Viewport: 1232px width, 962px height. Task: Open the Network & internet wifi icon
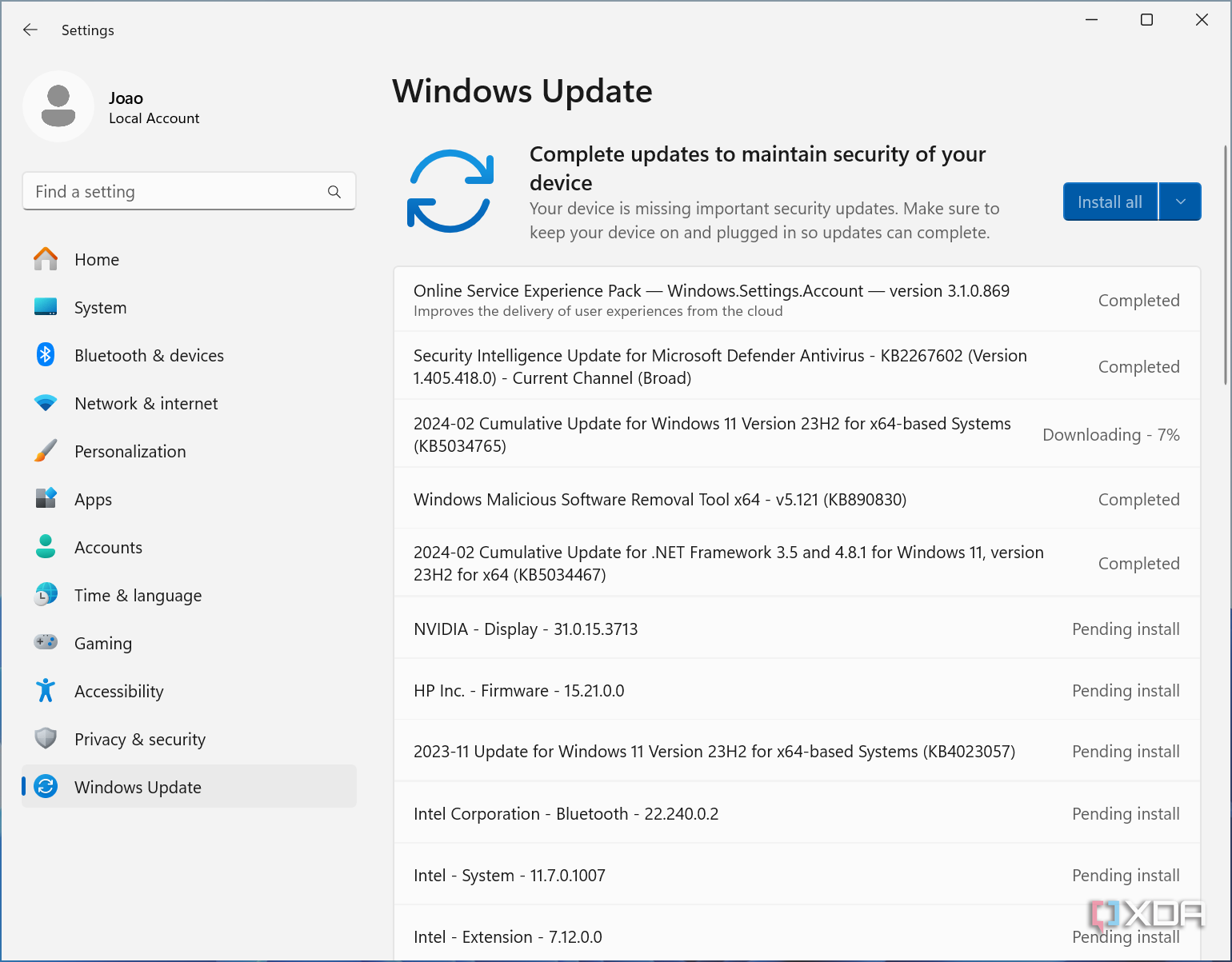pos(46,403)
